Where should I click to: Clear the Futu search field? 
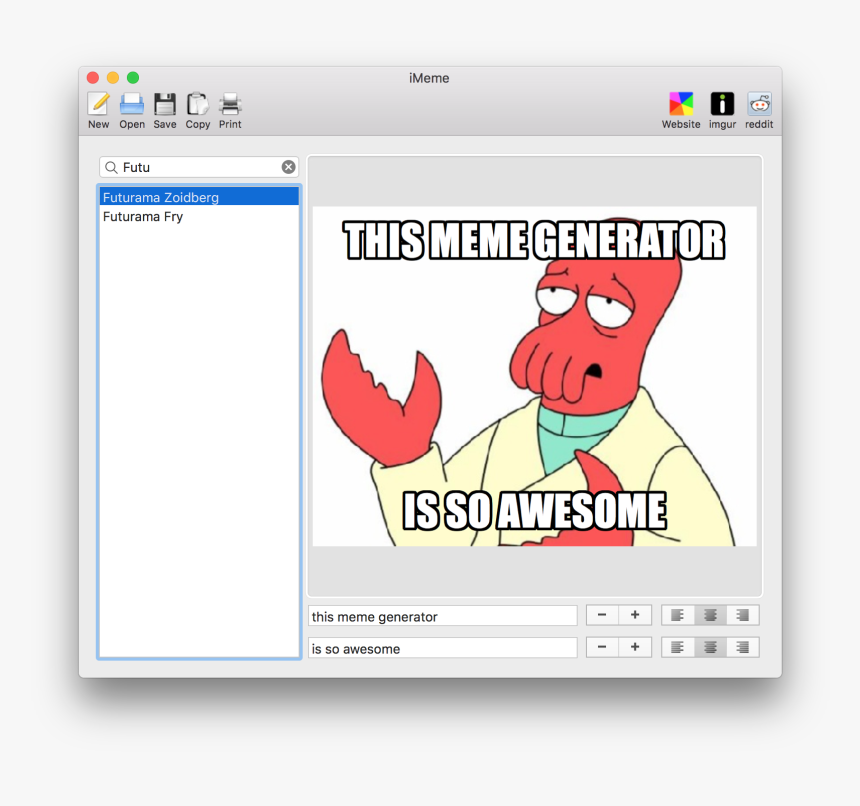pyautogui.click(x=288, y=167)
